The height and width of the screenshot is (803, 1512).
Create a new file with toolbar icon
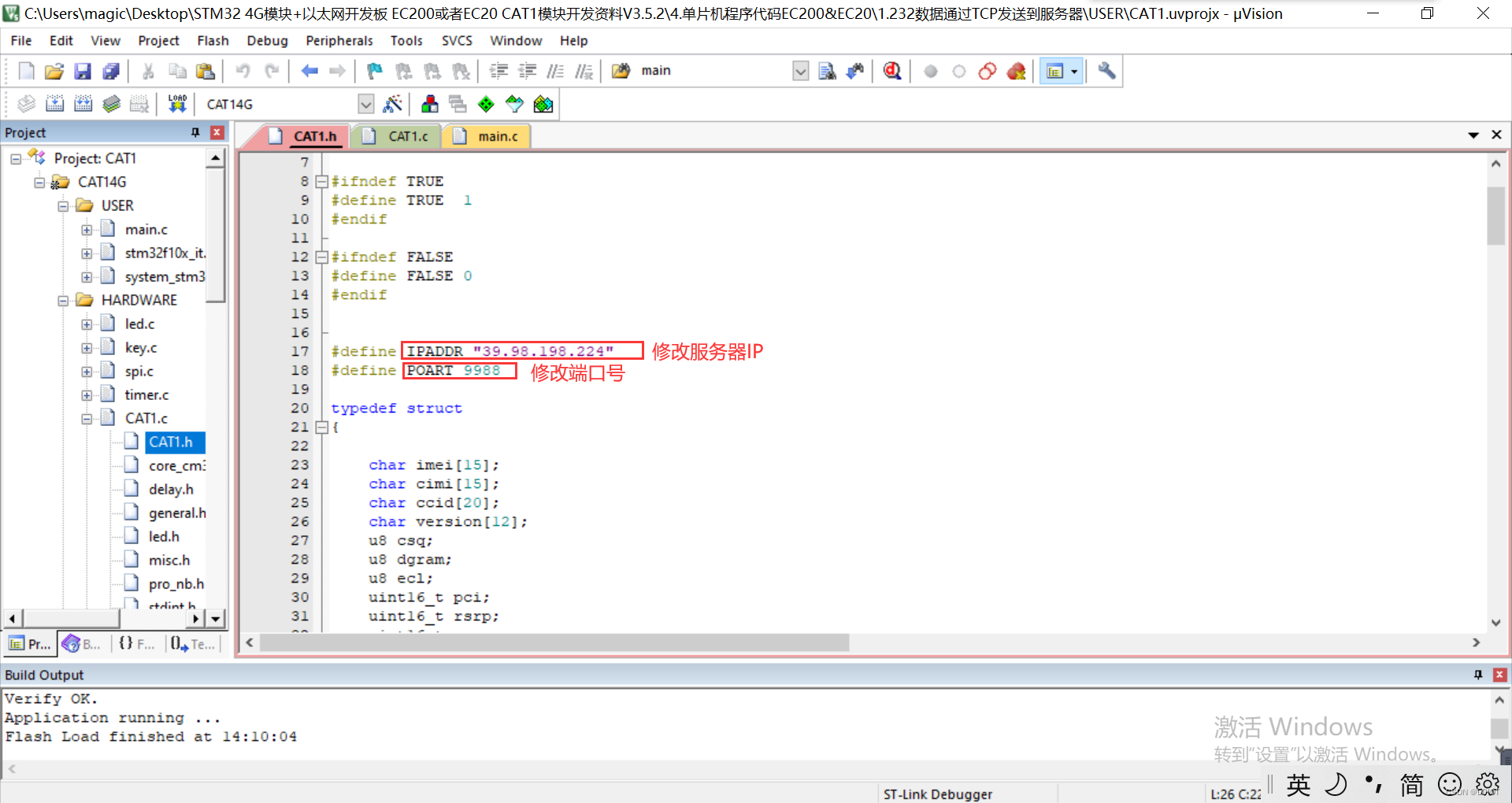pos(26,72)
